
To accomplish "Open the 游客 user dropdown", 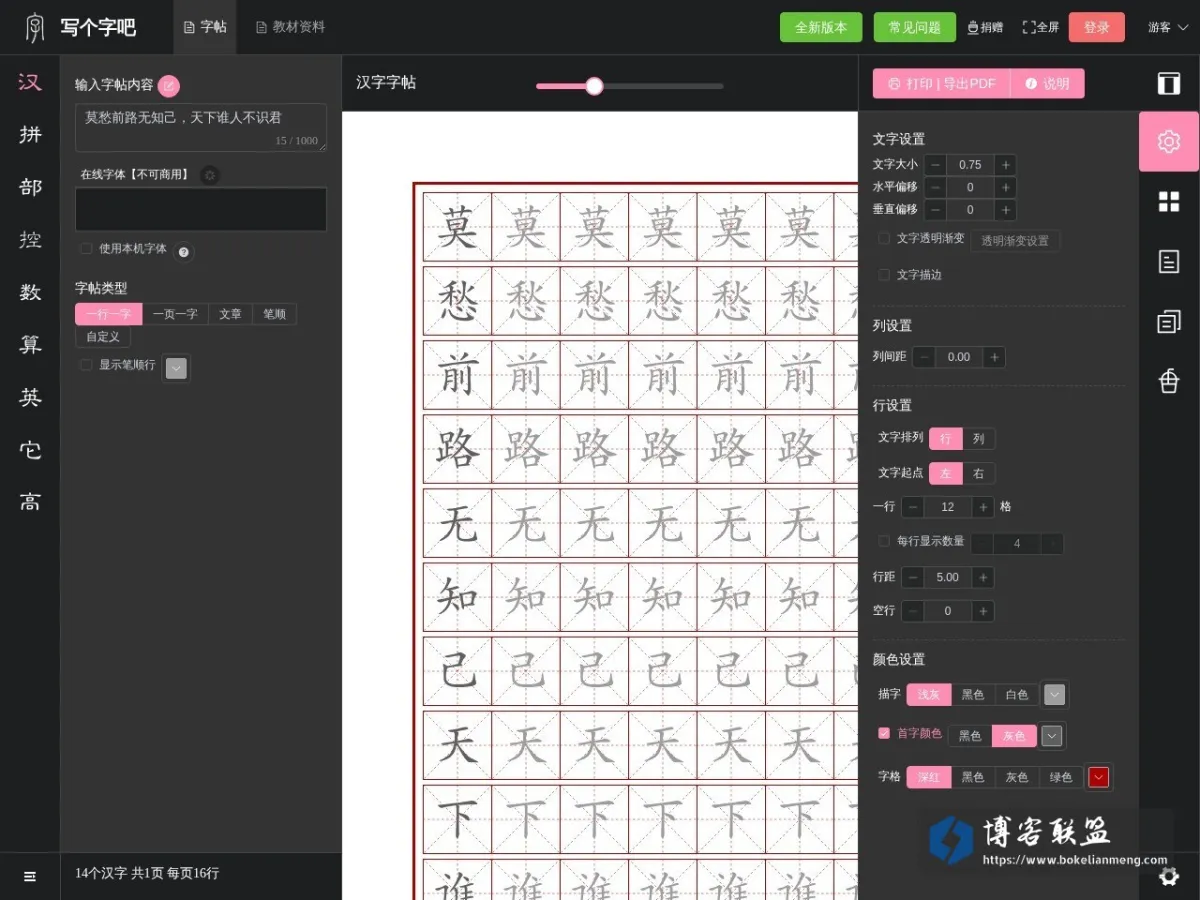I will pyautogui.click(x=1168, y=27).
